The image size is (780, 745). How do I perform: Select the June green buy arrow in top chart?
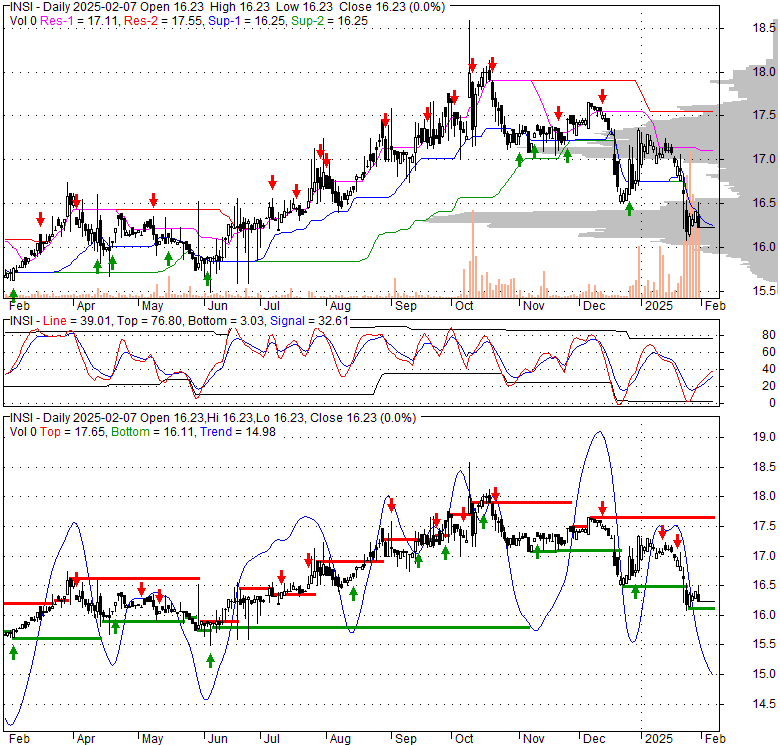[x=207, y=279]
